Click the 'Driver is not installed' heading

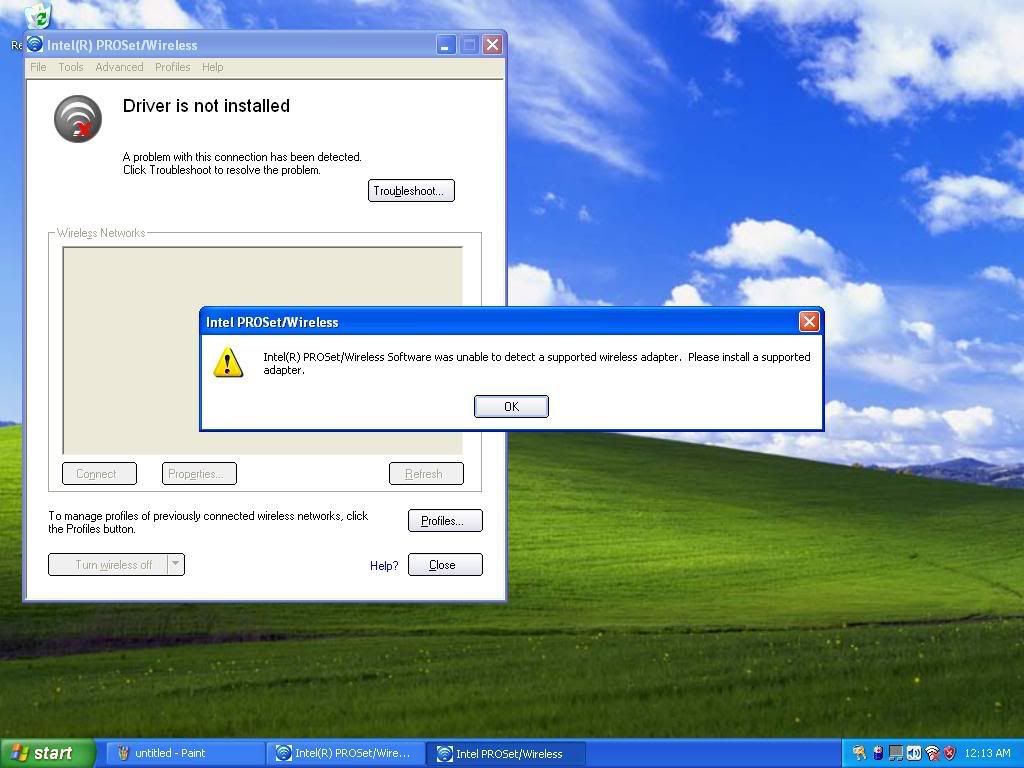pos(206,106)
